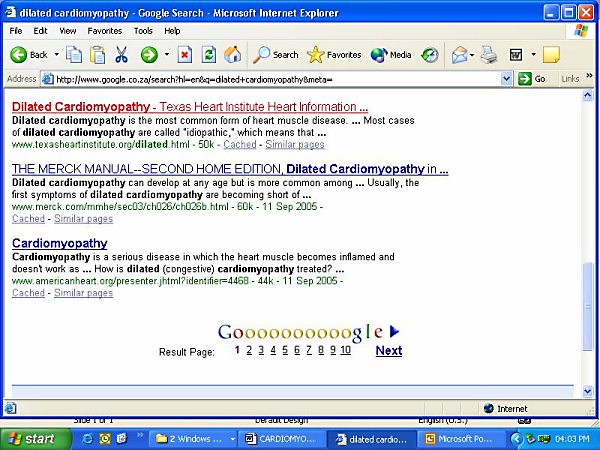Viewport: 600px width, 450px height.
Task: Open the File menu
Action: pos(16,31)
